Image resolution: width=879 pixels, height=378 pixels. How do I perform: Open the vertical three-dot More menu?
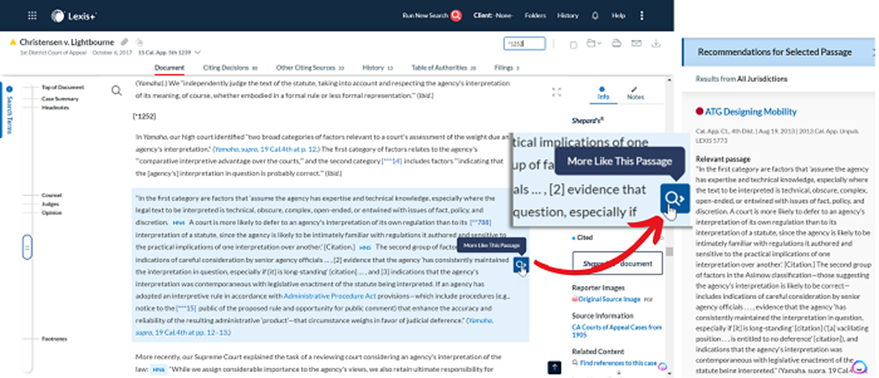click(642, 16)
